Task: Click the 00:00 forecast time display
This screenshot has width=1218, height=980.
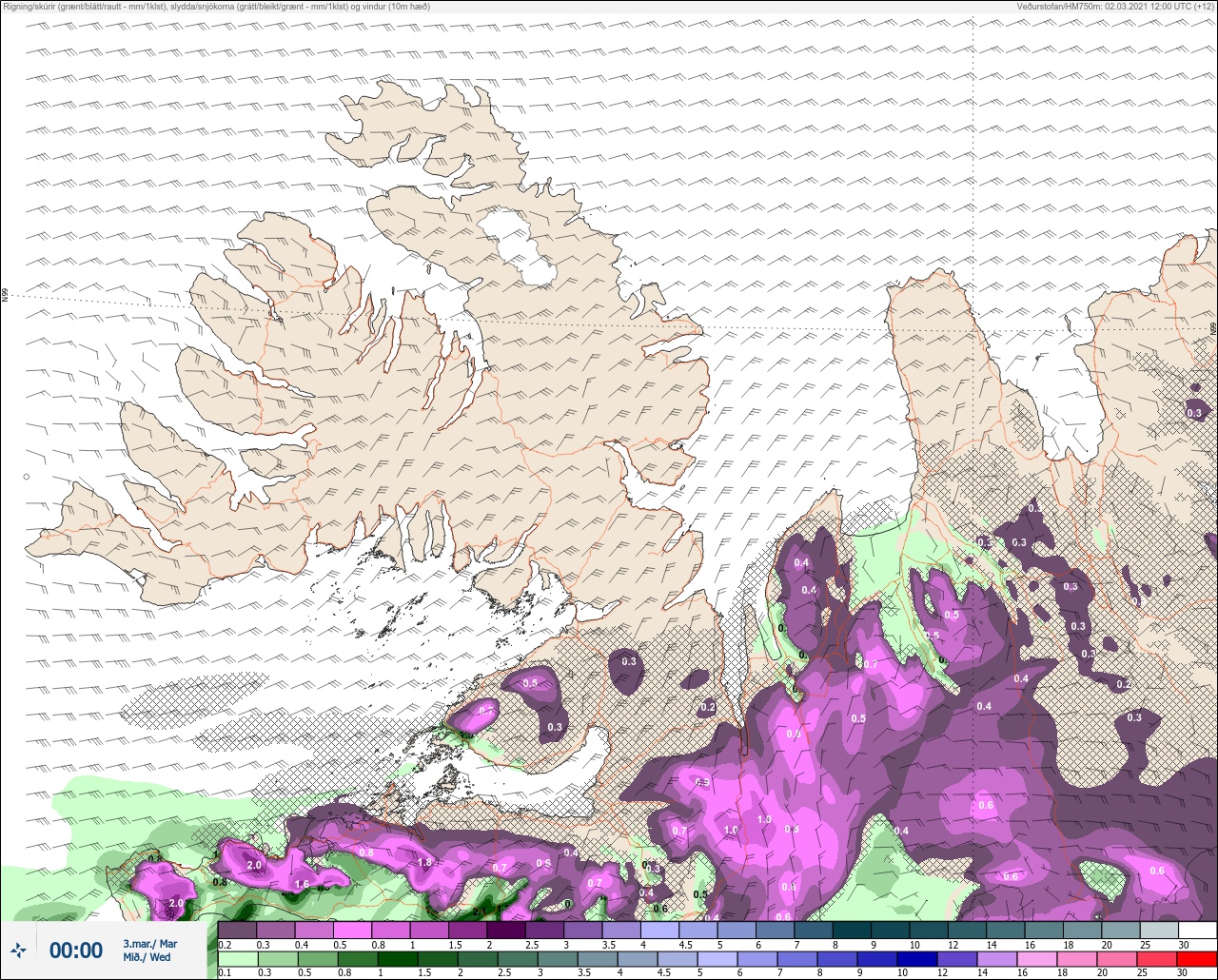Action: [76, 950]
